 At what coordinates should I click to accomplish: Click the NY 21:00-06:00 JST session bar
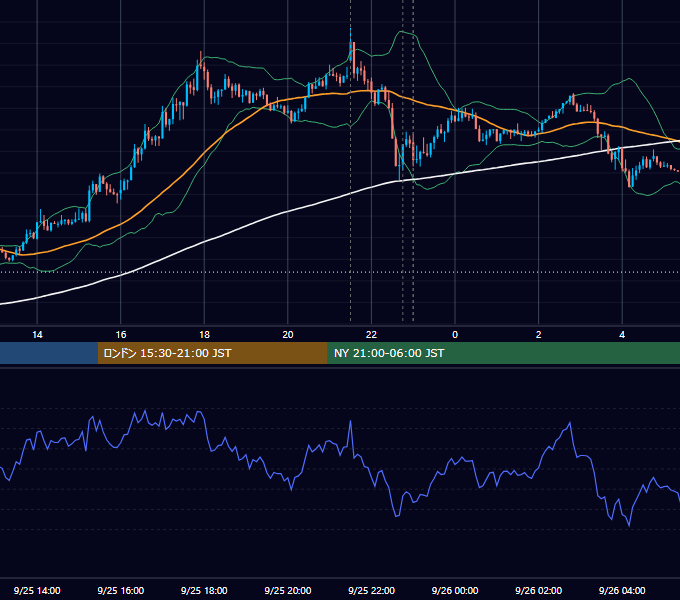tap(503, 353)
